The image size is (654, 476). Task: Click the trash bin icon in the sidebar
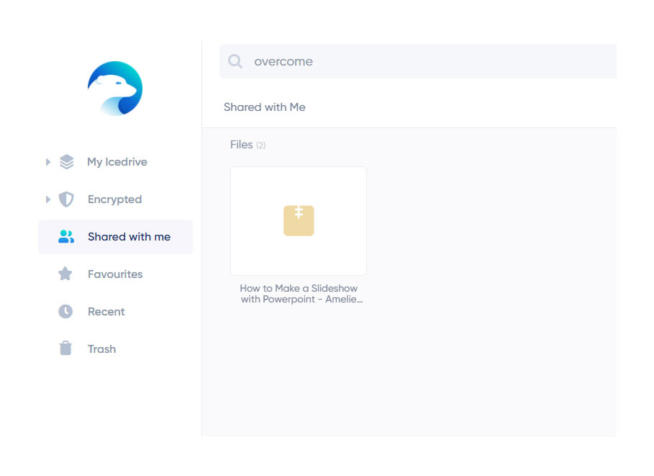pos(66,349)
